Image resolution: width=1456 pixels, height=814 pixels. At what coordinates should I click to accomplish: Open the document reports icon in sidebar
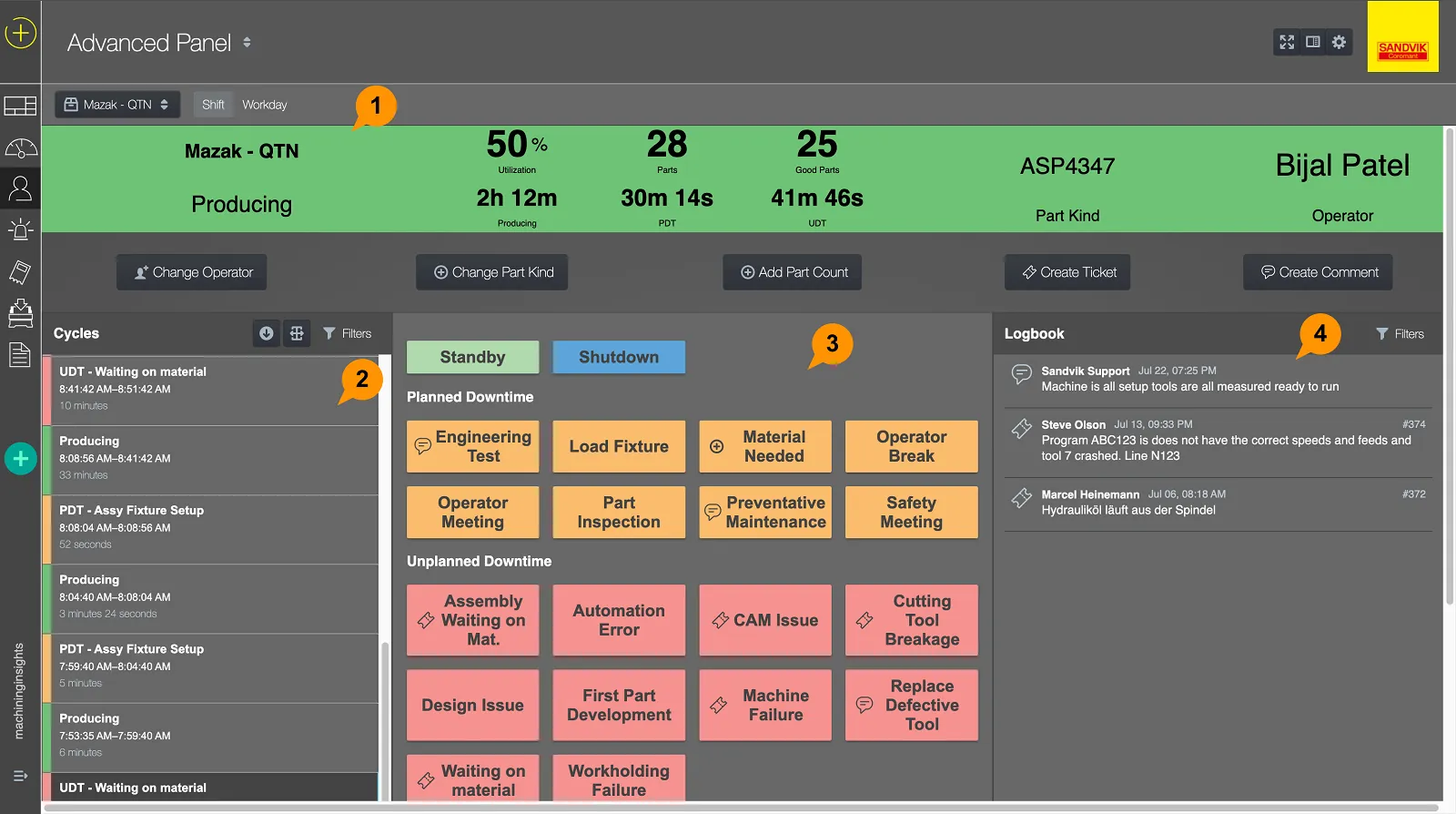tap(20, 354)
